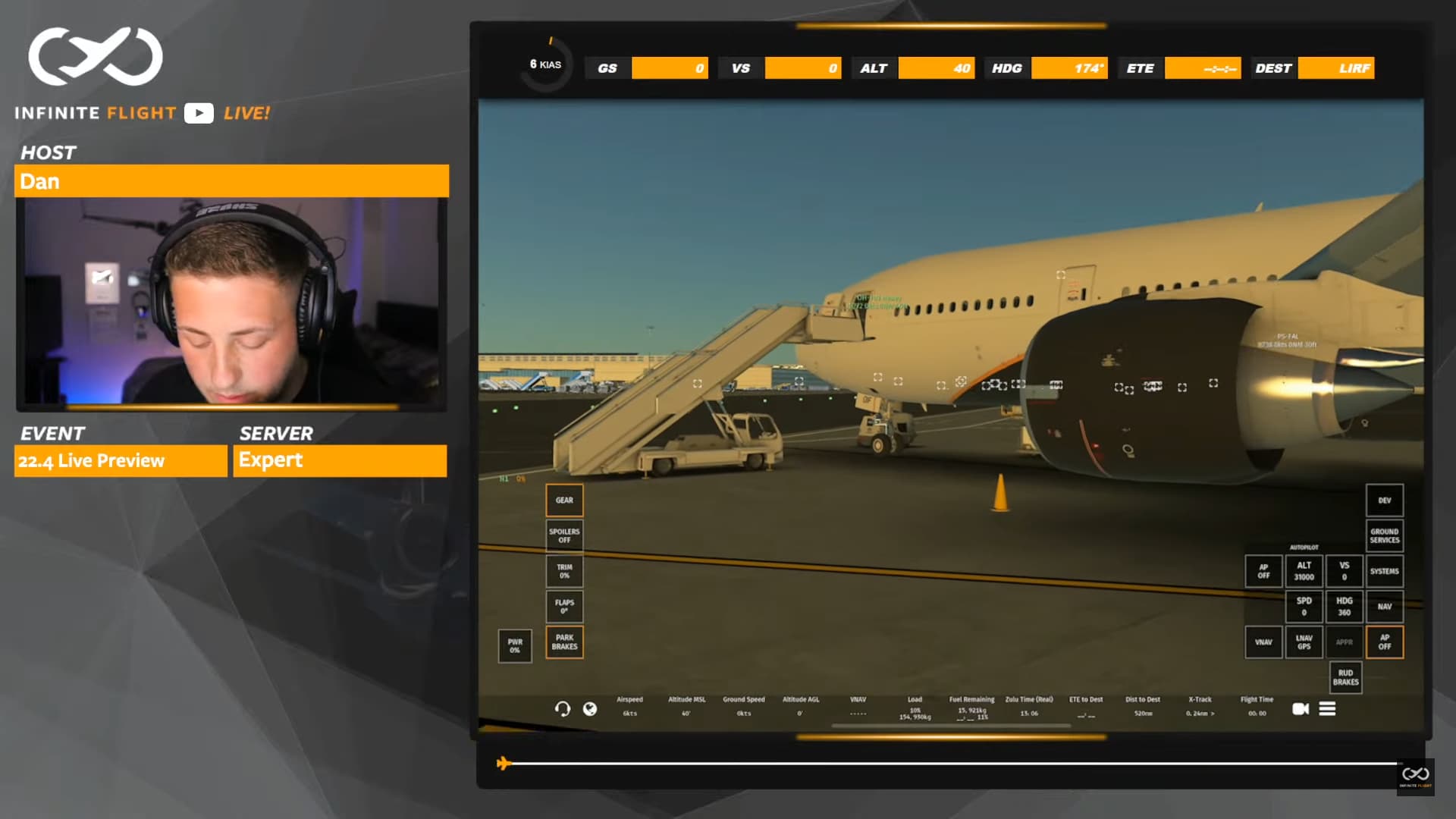Adjust the PWR 0% throttle slider
The image size is (1456, 819).
pyautogui.click(x=515, y=646)
